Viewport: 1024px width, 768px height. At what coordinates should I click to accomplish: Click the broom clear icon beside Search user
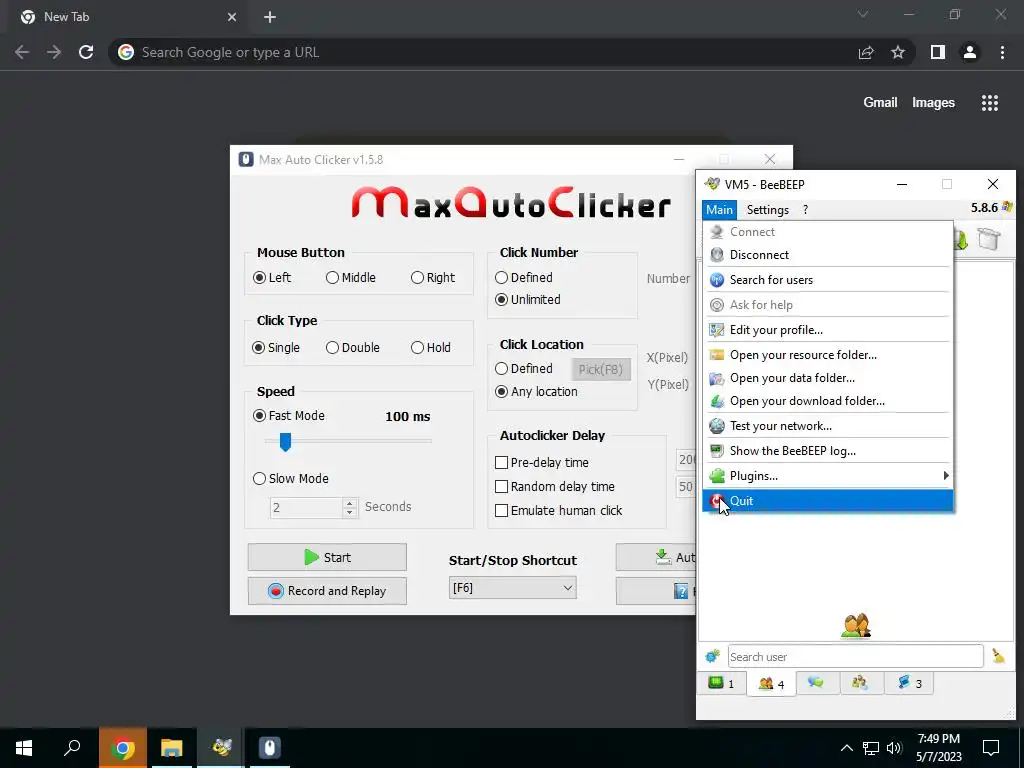coord(998,656)
